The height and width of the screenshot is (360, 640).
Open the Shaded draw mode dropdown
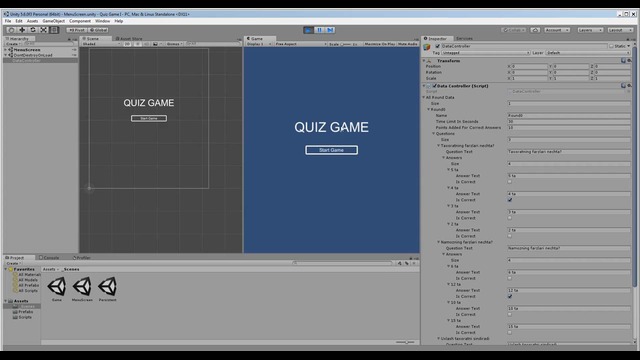pyautogui.click(x=101, y=44)
